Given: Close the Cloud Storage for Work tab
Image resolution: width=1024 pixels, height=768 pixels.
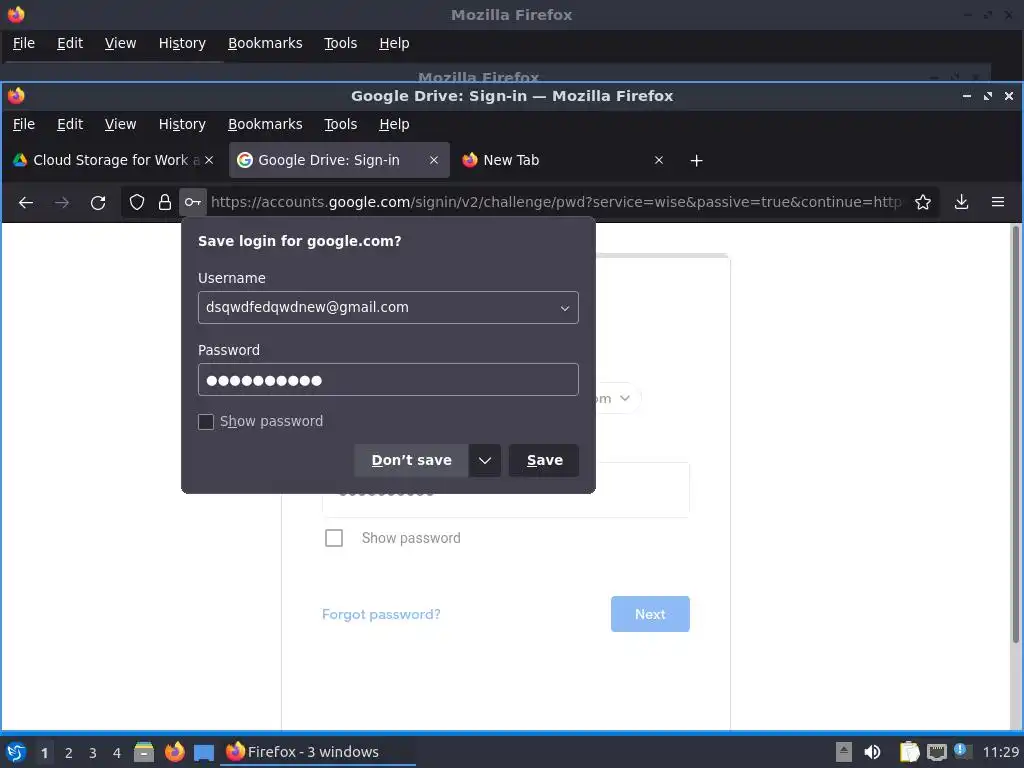Looking at the screenshot, I should 209,160.
